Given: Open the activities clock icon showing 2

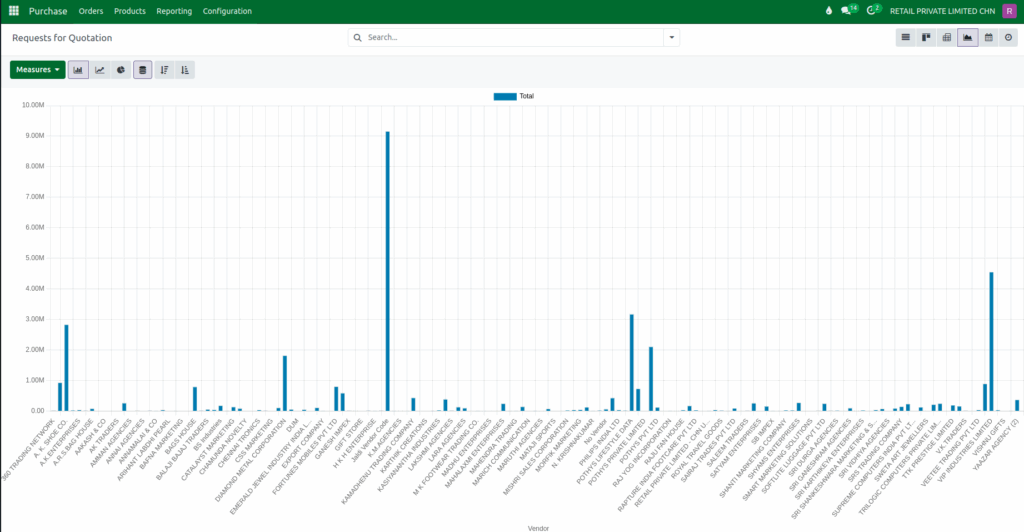Looking at the screenshot, I should (x=872, y=10).
